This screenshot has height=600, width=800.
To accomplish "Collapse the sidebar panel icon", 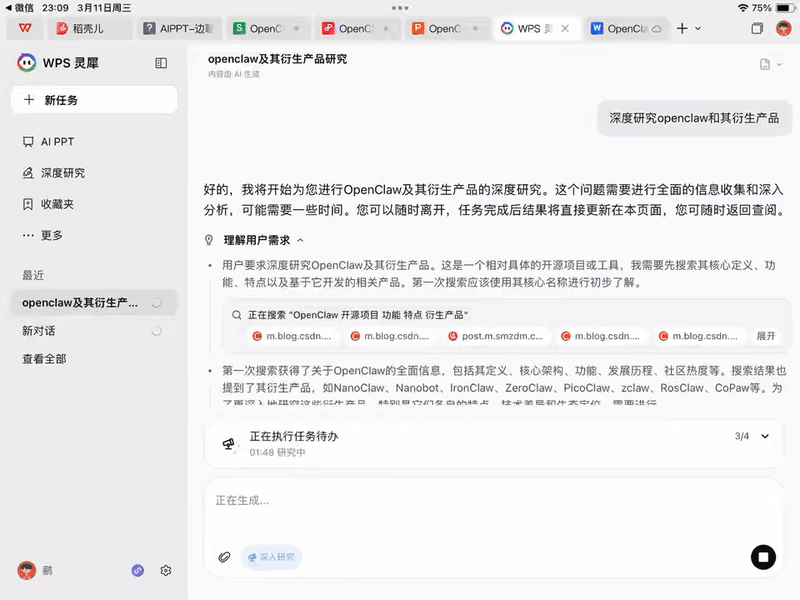I will (161, 63).
